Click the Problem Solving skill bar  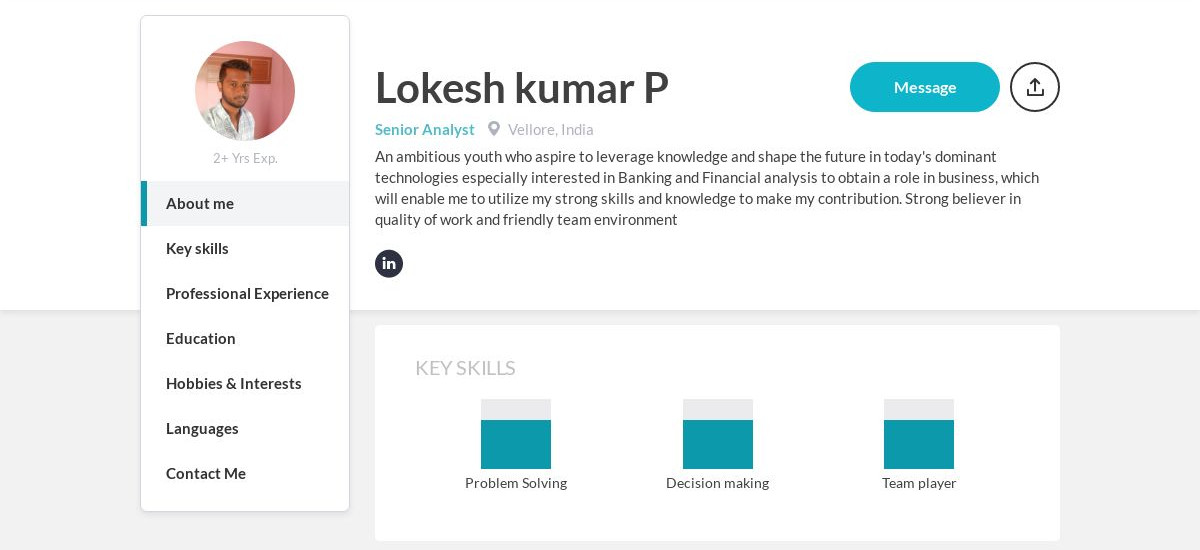click(x=516, y=434)
